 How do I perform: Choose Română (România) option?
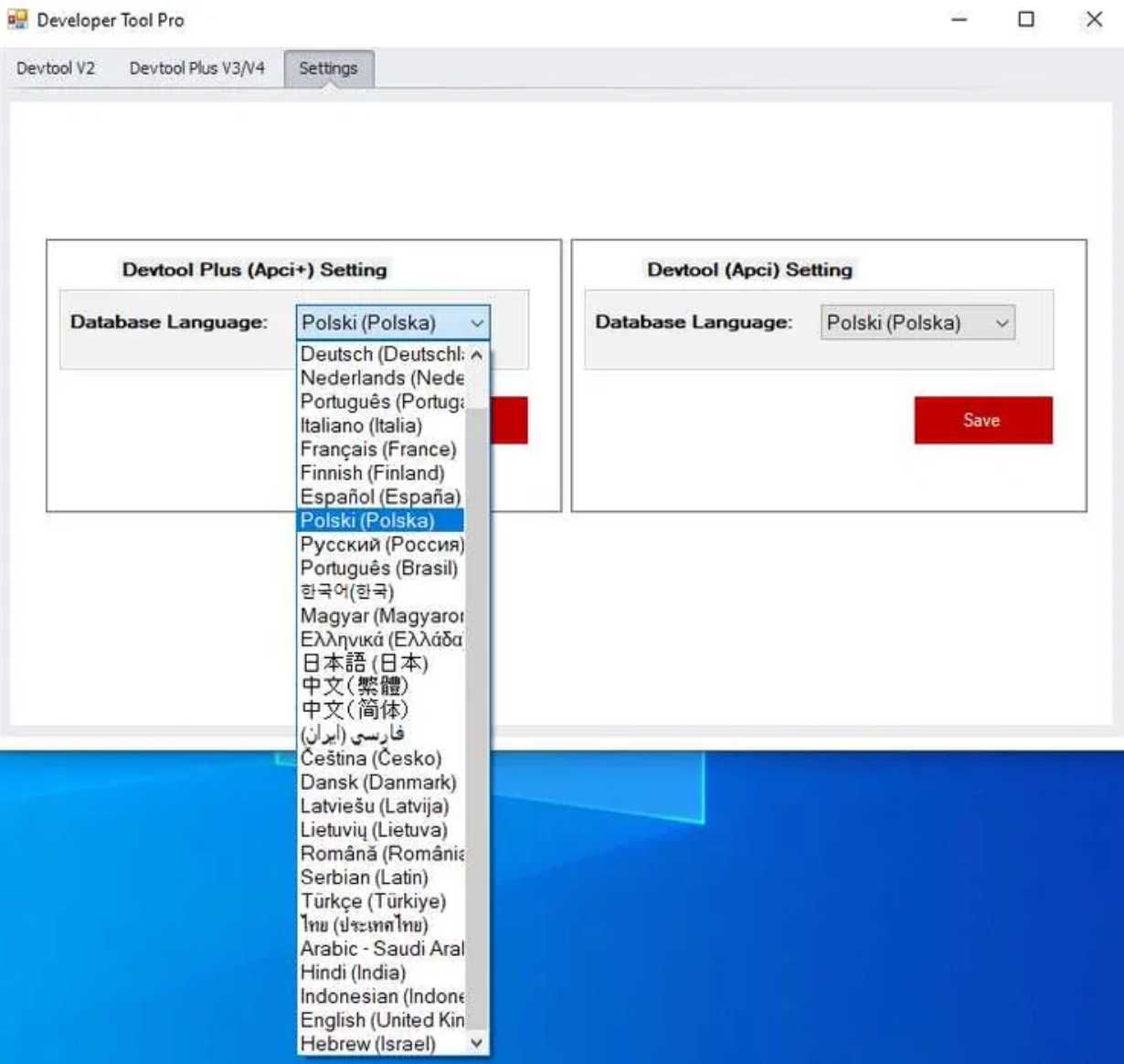point(382,853)
